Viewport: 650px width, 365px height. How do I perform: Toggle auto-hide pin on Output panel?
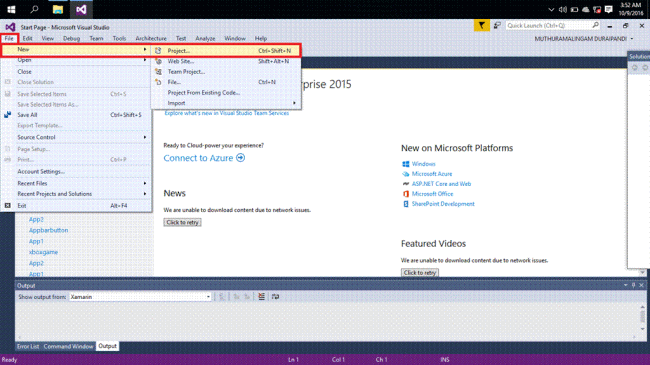click(633, 285)
